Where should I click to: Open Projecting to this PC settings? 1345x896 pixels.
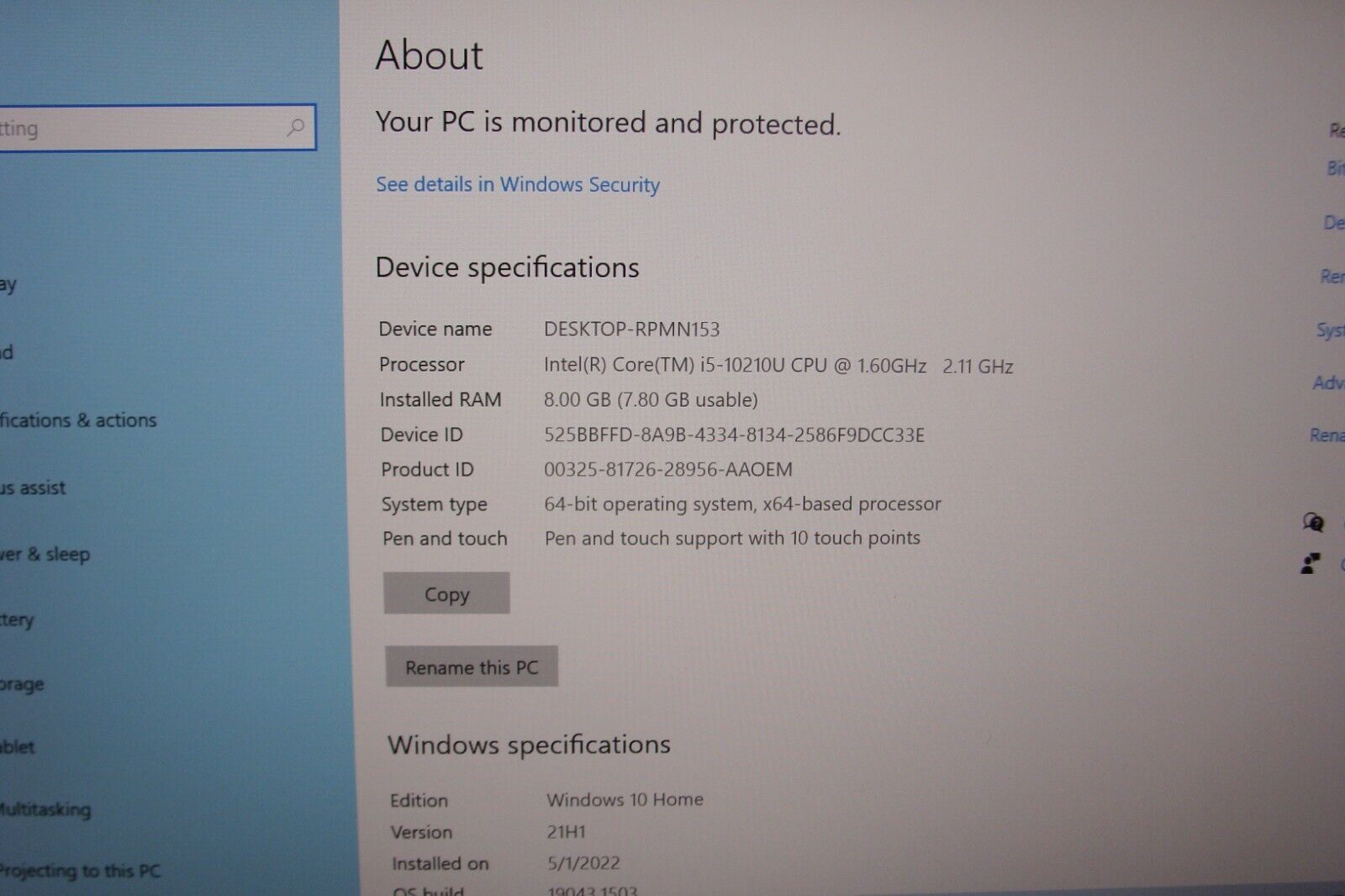pyautogui.click(x=80, y=871)
